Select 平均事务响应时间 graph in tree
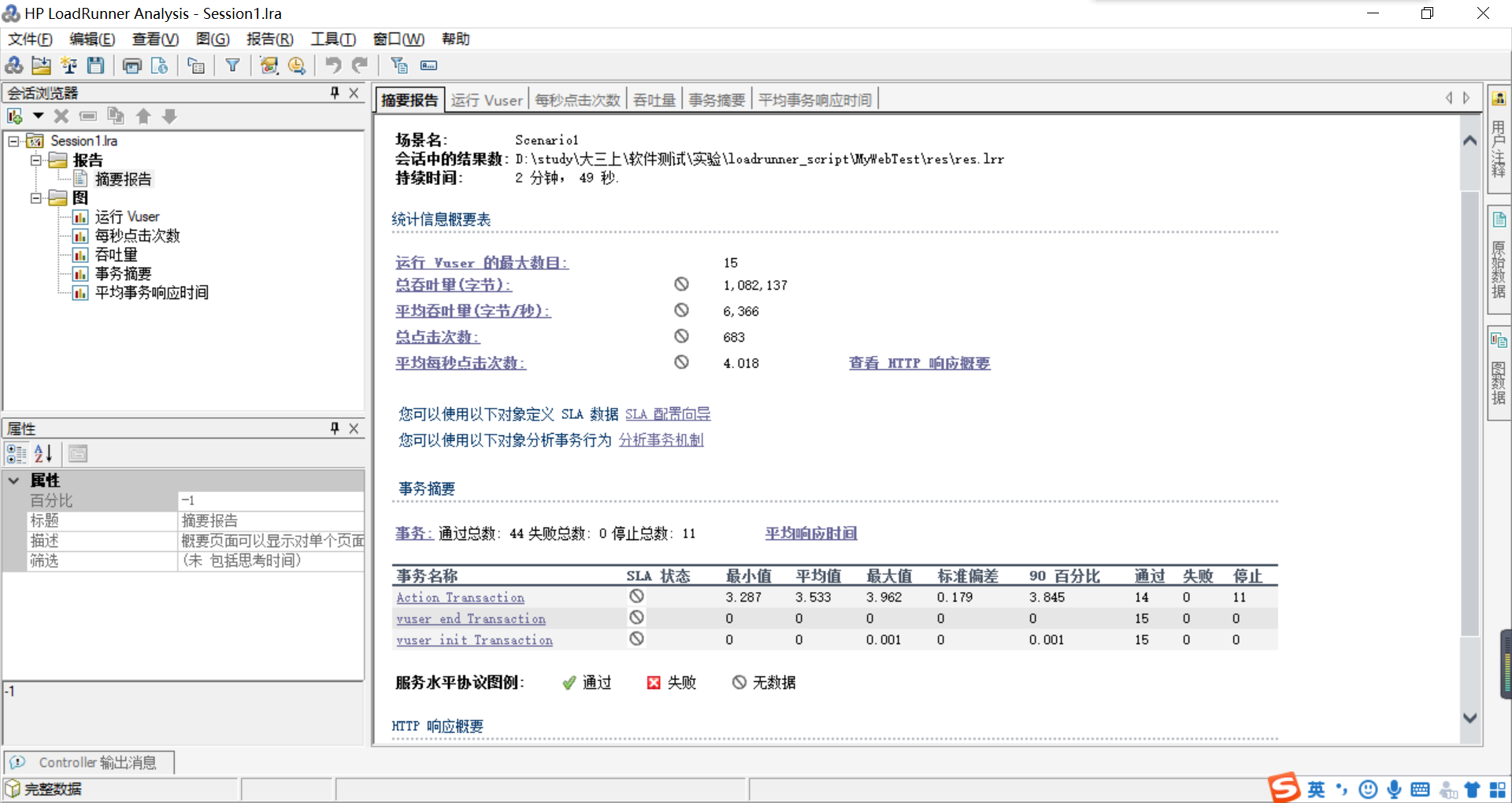 pos(151,292)
